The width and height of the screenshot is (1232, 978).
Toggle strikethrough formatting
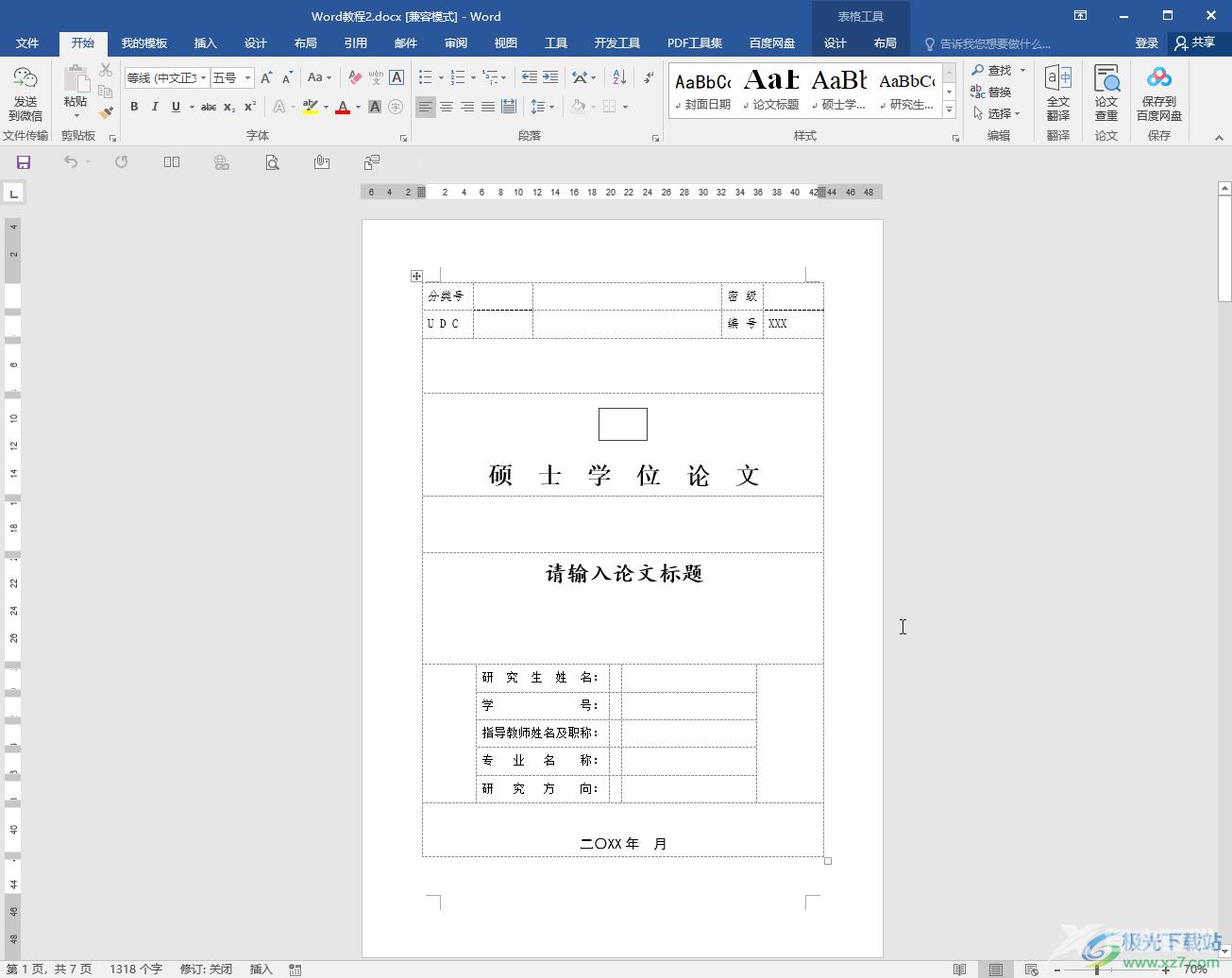[x=209, y=107]
